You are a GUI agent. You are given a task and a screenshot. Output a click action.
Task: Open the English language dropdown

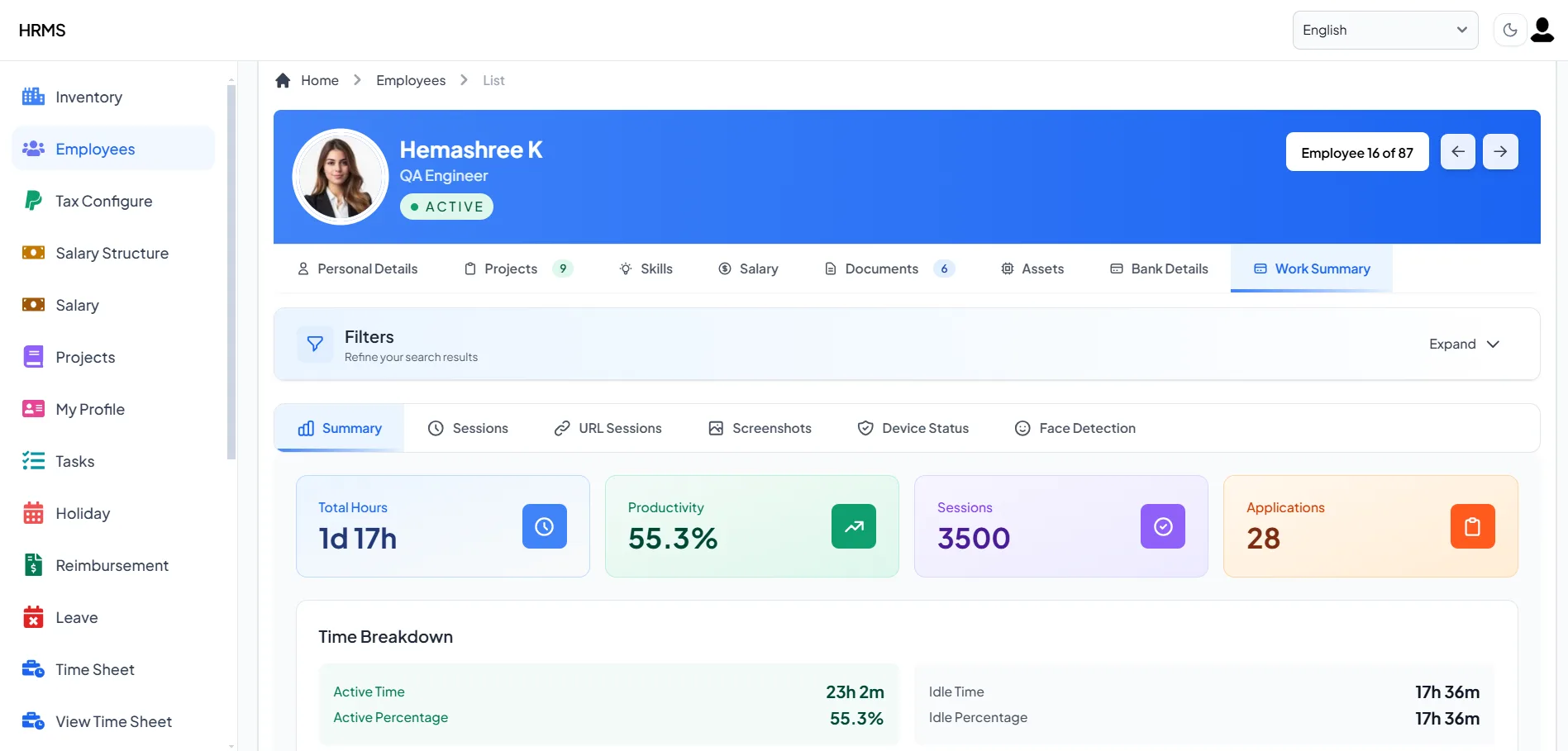pyautogui.click(x=1385, y=31)
